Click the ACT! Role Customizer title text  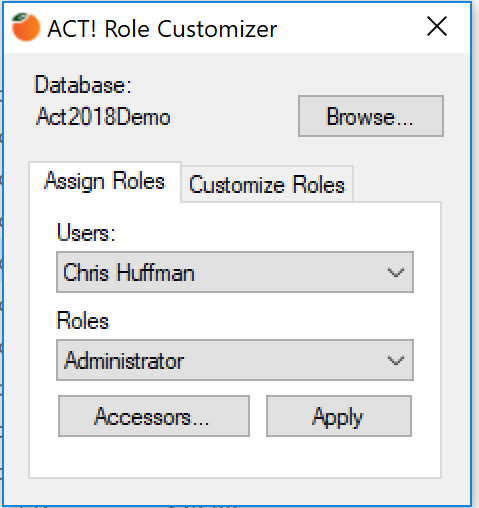click(x=162, y=29)
